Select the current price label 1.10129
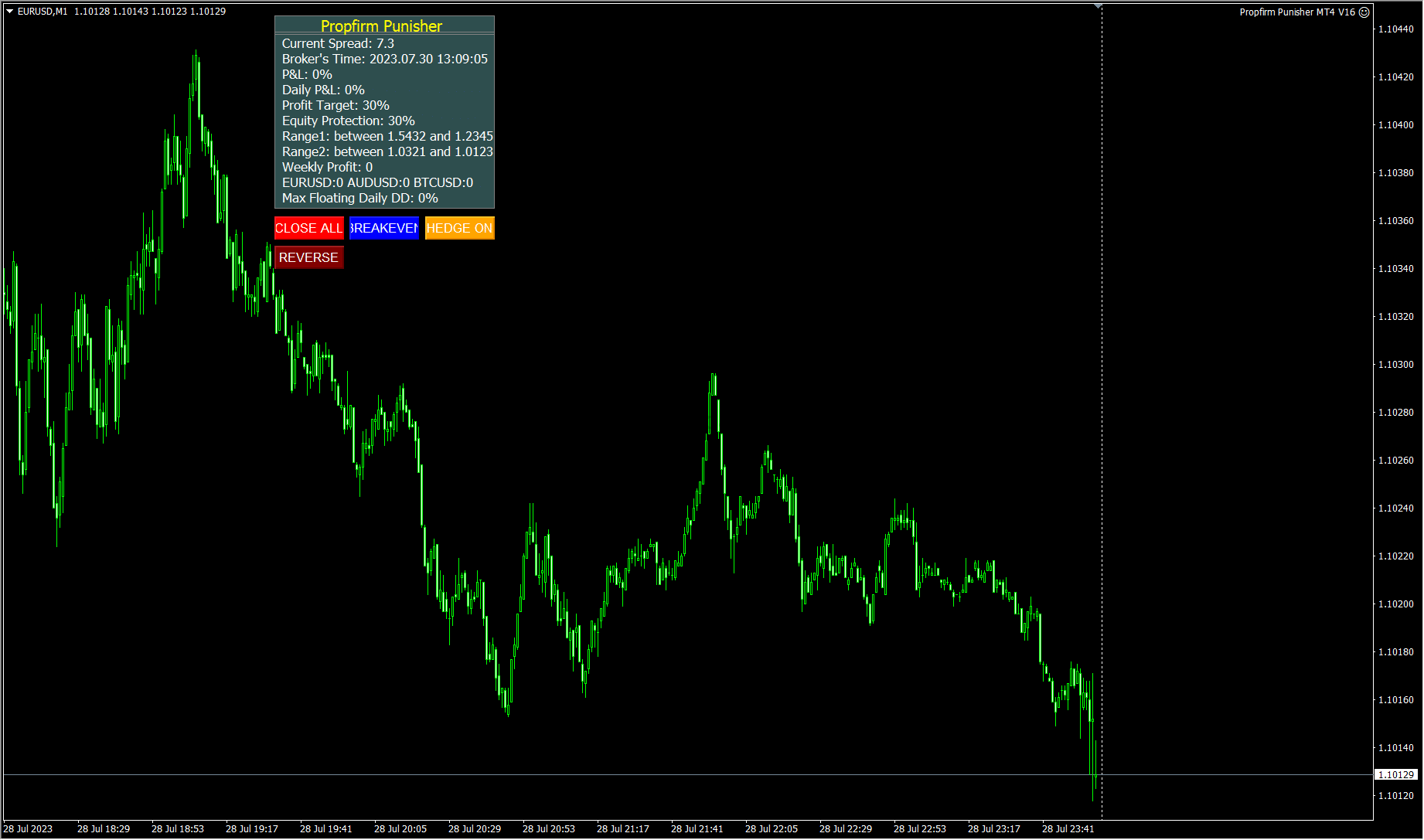The image size is (1424, 840). click(1395, 774)
